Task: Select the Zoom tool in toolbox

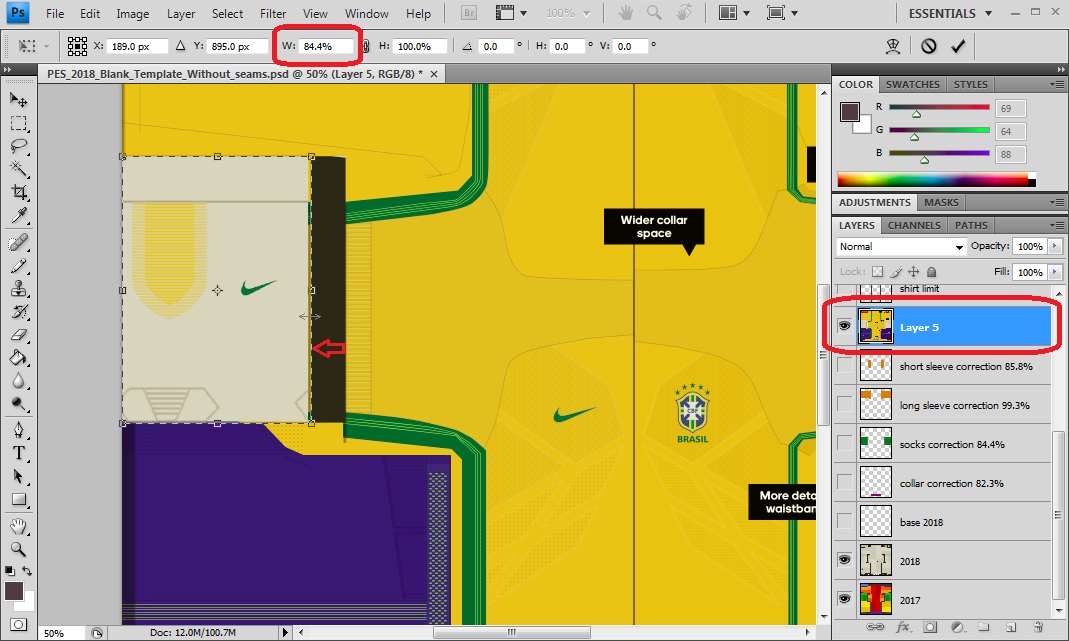Action: click(18, 549)
